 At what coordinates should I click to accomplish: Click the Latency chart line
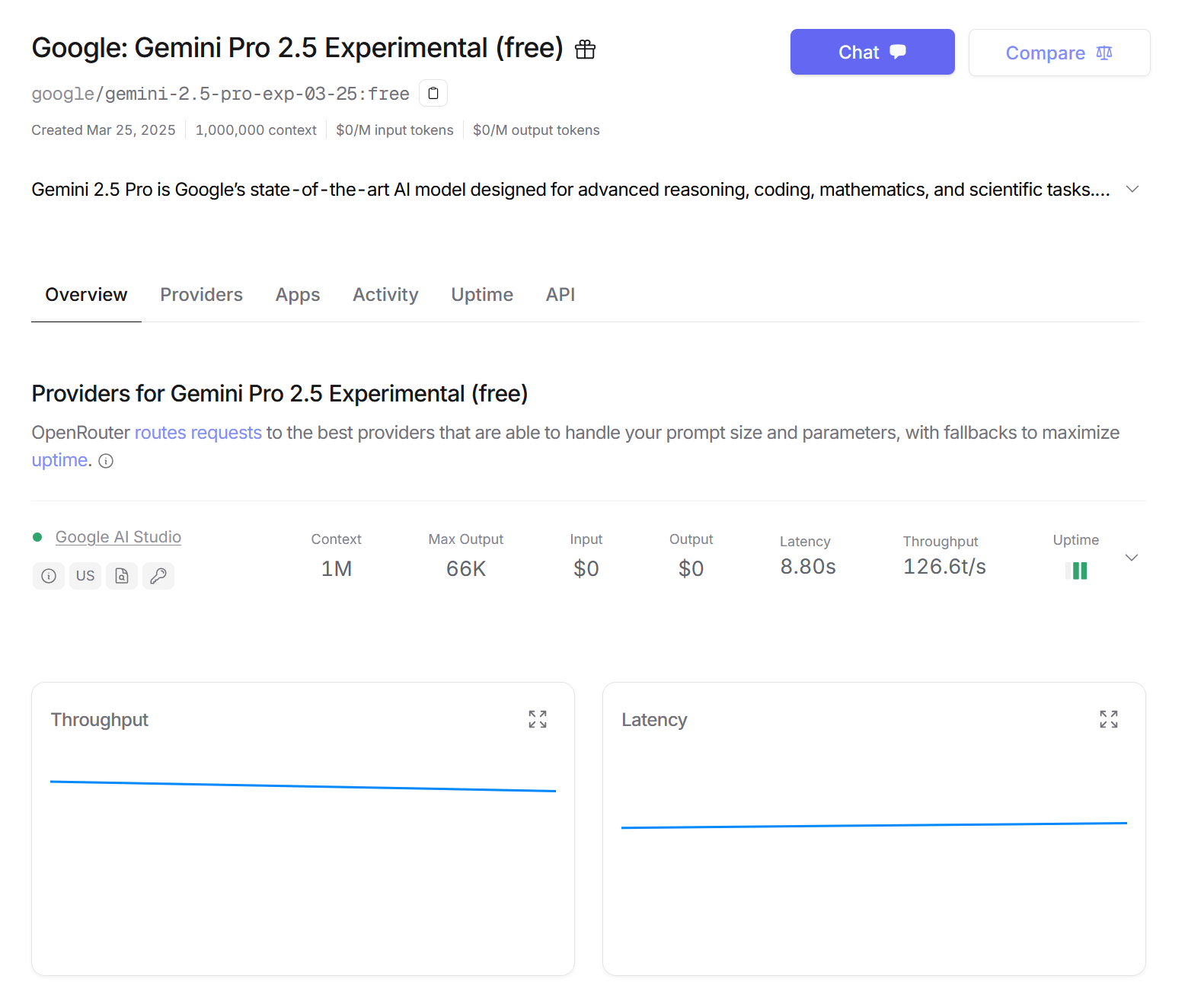[x=874, y=825]
